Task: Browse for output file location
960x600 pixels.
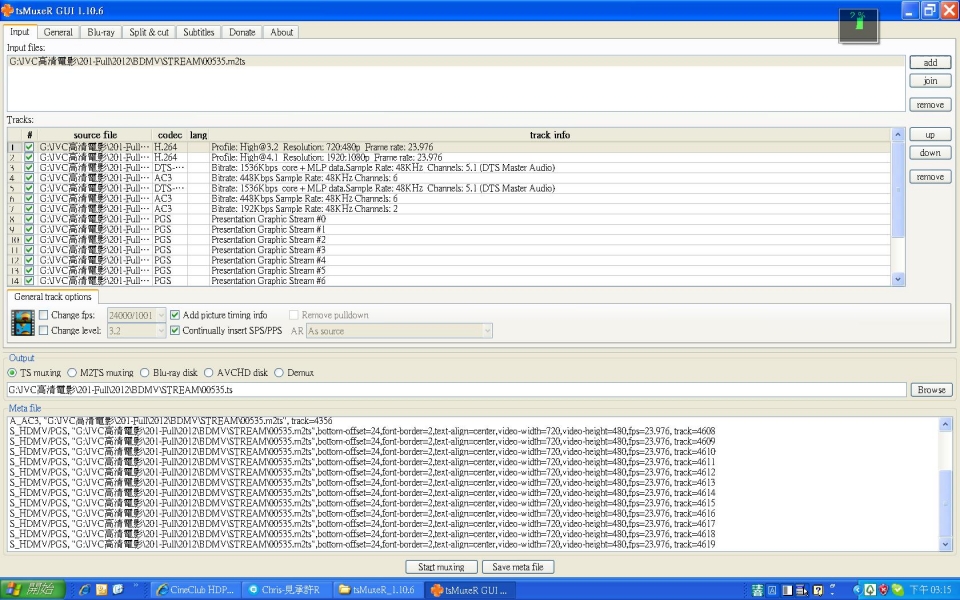Action: pos(931,390)
